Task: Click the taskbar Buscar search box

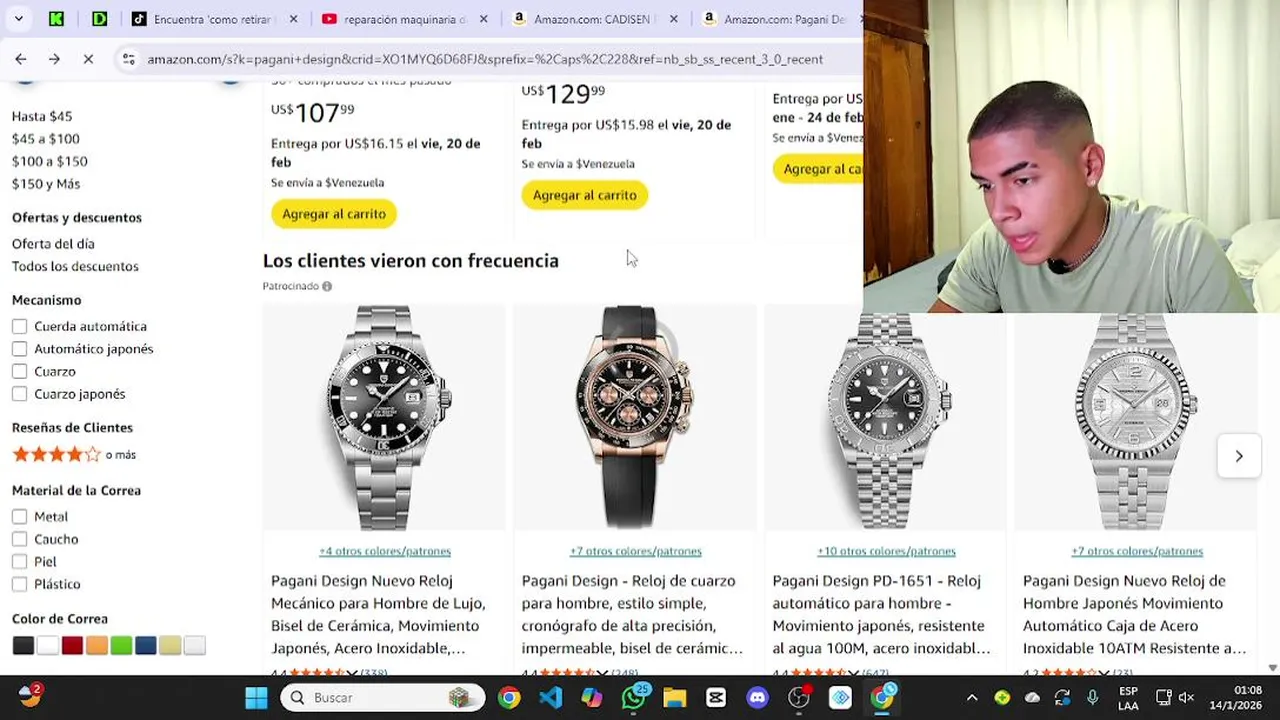Action: (x=382, y=697)
